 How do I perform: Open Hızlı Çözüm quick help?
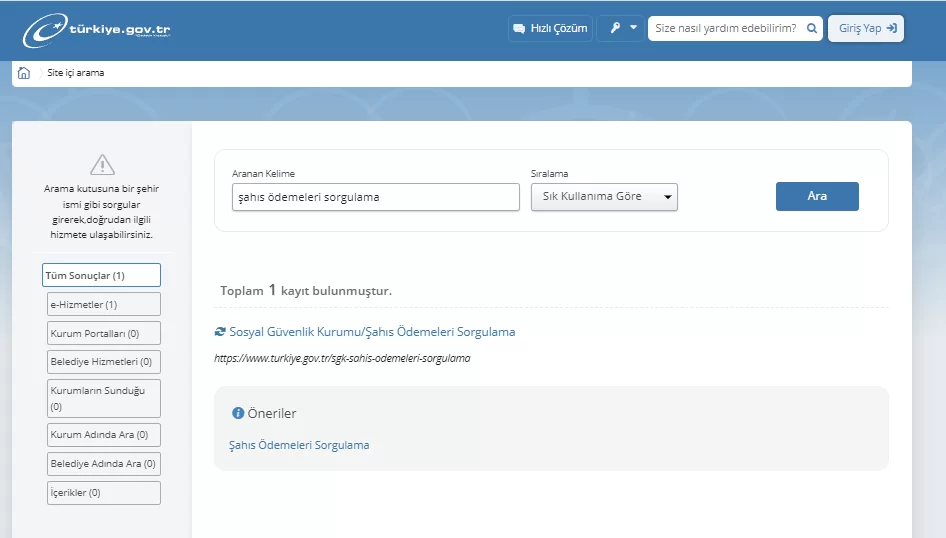(550, 28)
